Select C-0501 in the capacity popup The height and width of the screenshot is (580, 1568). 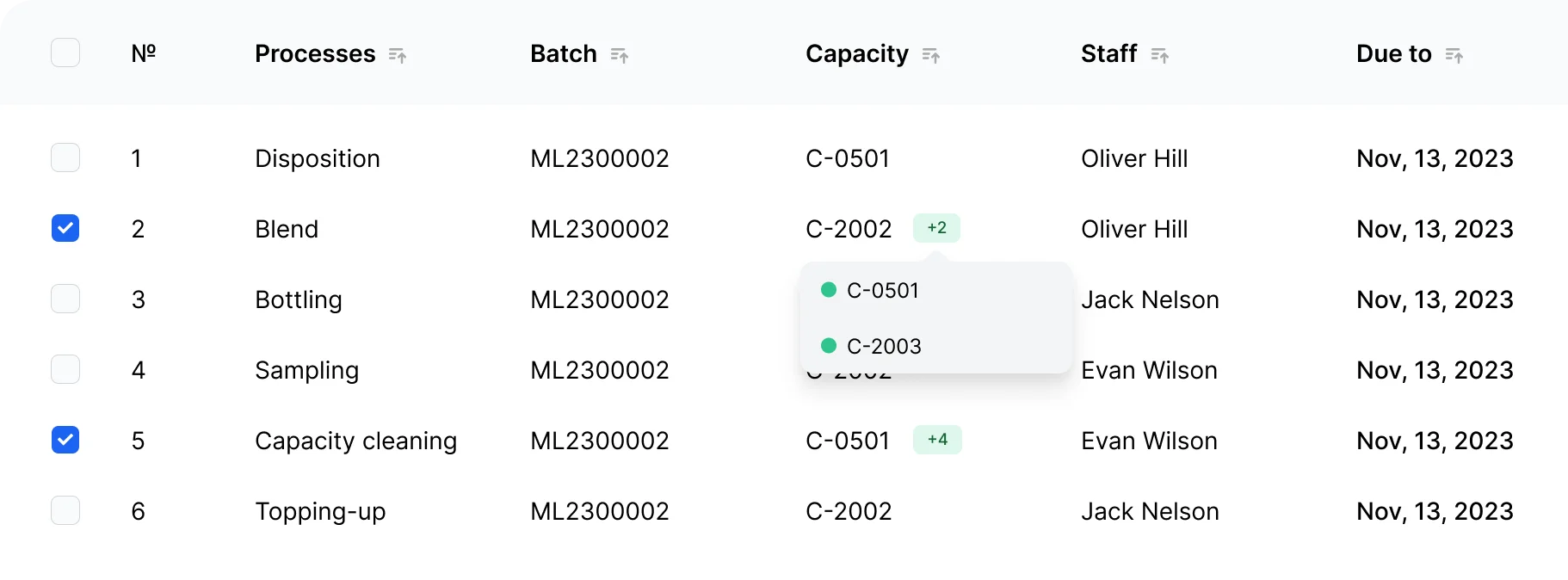pos(883,291)
